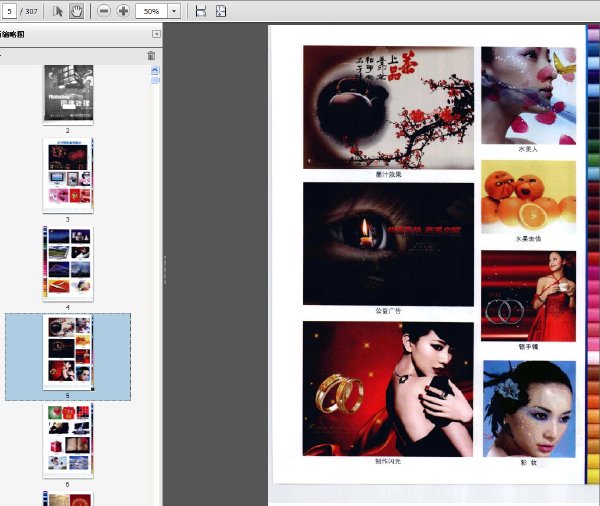The height and width of the screenshot is (506, 600).
Task: Zoom out with the minus button
Action: coord(103,11)
